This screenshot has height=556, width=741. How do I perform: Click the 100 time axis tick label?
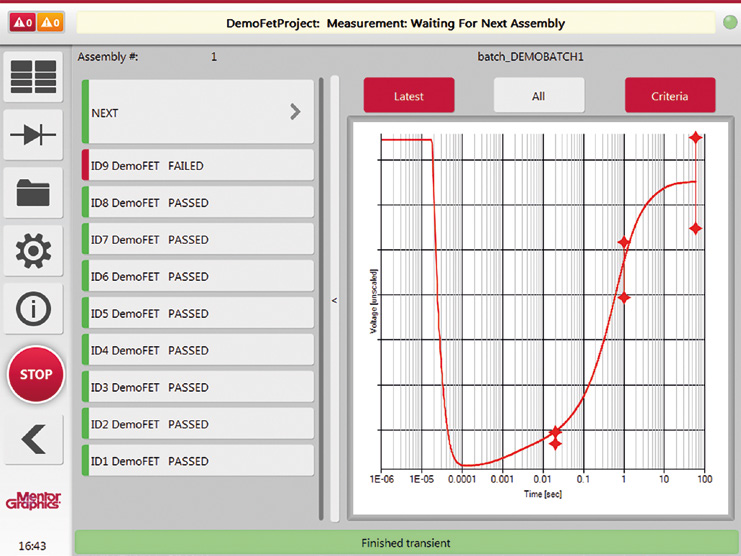(x=705, y=479)
